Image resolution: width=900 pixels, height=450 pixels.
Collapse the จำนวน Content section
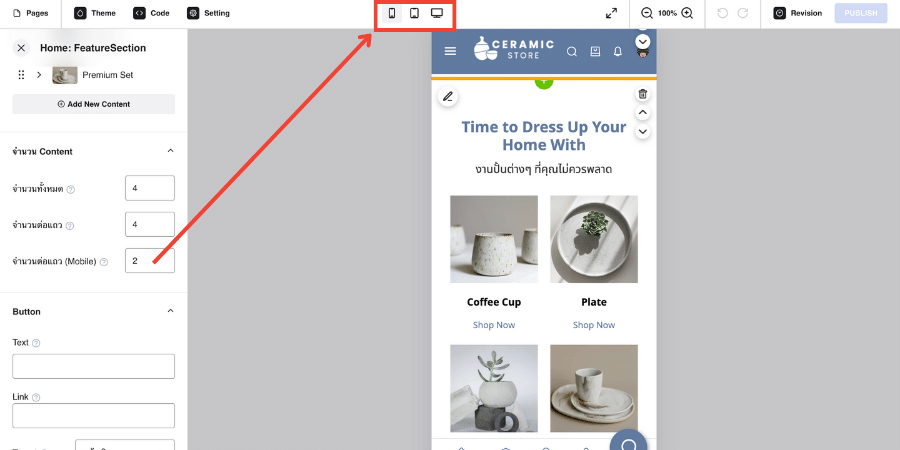coord(170,151)
